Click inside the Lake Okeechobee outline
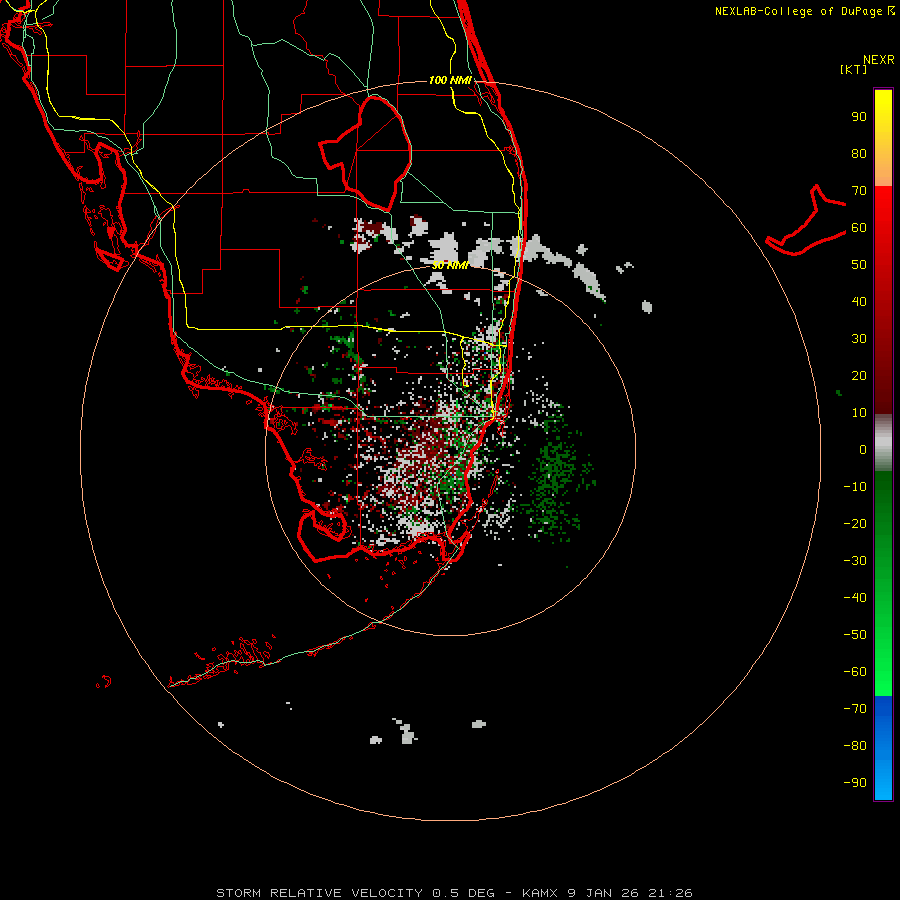 pyautogui.click(x=373, y=152)
